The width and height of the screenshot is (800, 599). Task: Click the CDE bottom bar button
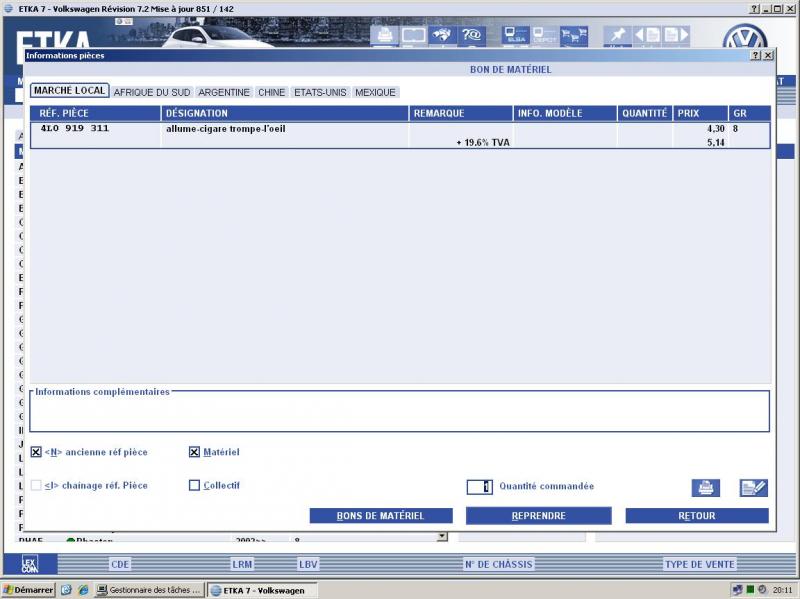point(120,564)
